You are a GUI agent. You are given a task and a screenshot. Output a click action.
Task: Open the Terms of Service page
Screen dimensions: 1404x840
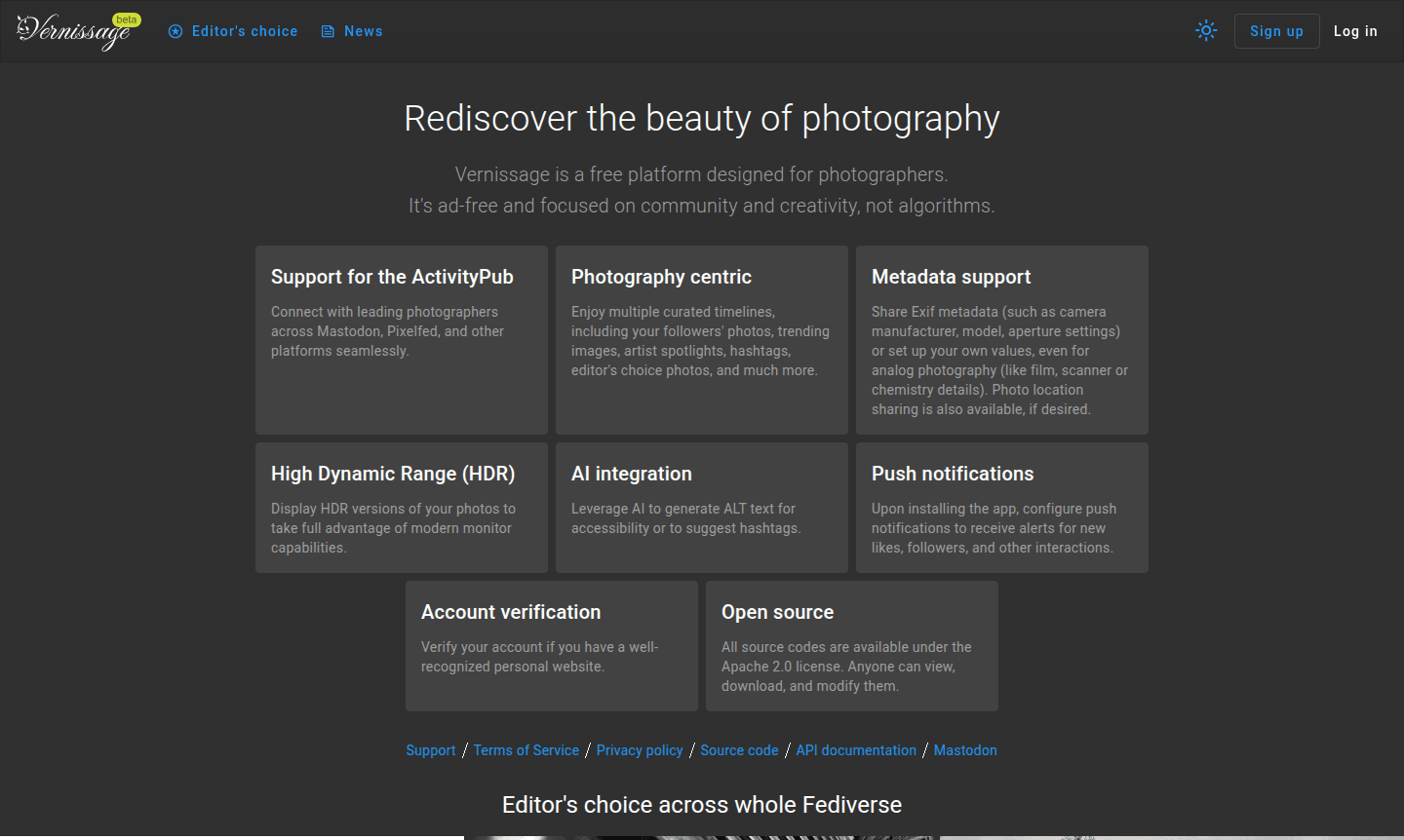point(526,749)
